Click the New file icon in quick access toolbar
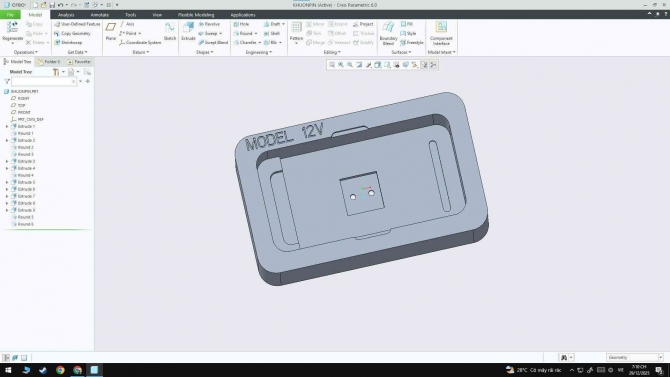The height and width of the screenshot is (377, 670). pyautogui.click(x=35, y=5)
